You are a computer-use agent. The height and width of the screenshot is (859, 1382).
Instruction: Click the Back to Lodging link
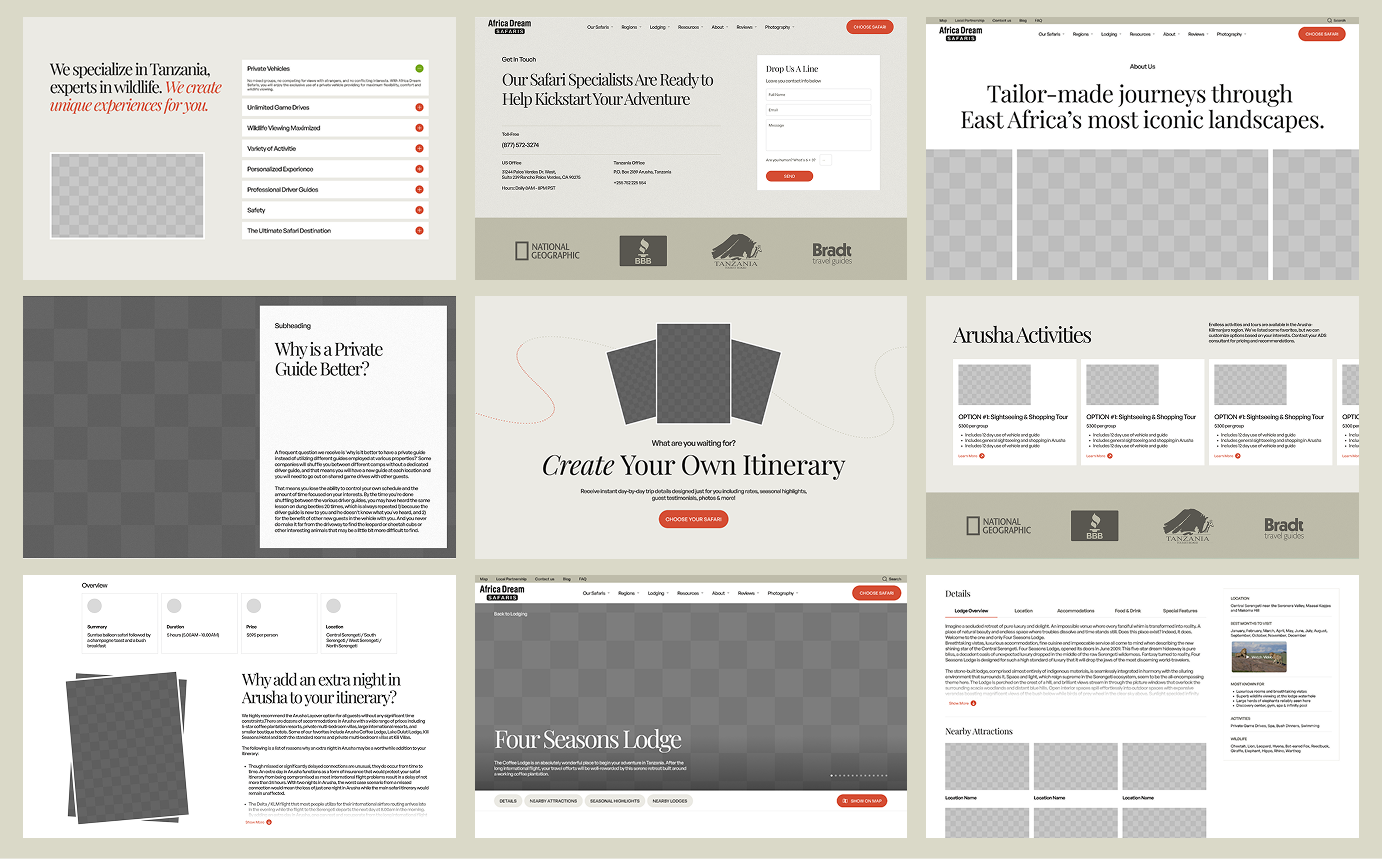tap(509, 612)
